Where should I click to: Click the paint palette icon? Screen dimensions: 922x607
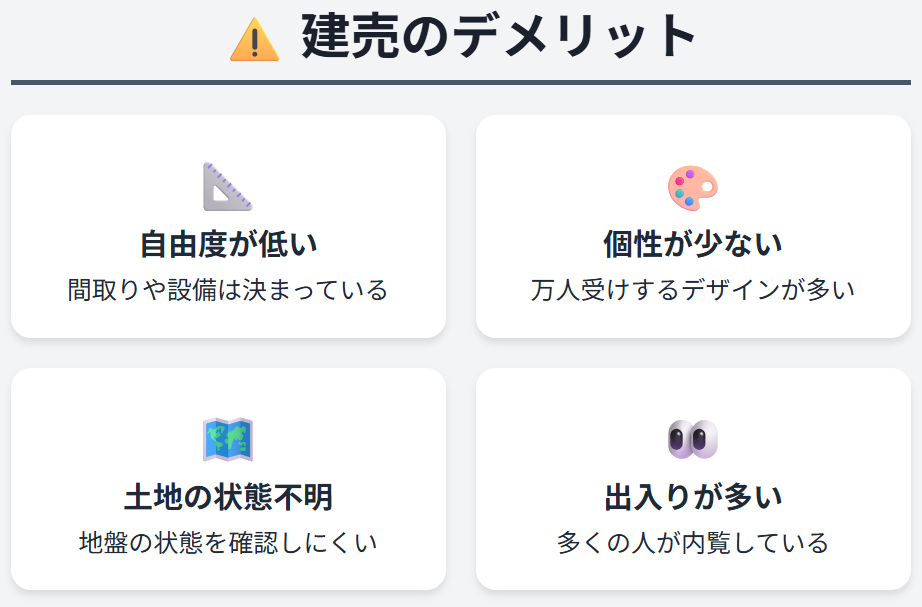coord(693,187)
